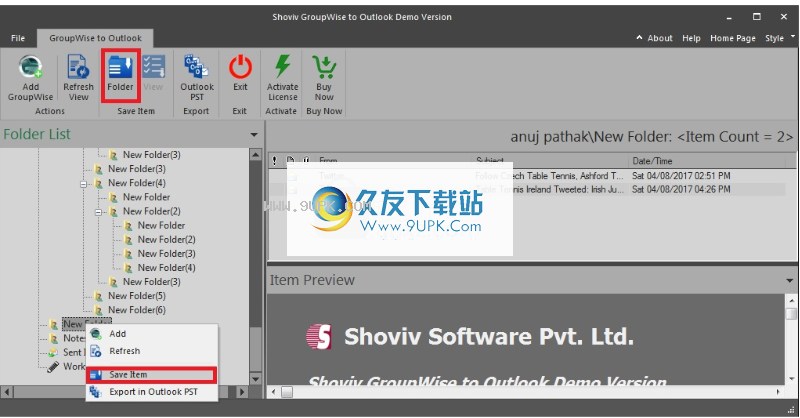800x418 pixels.
Task: Click folder list scrollbar down arrow
Action: tap(256, 379)
